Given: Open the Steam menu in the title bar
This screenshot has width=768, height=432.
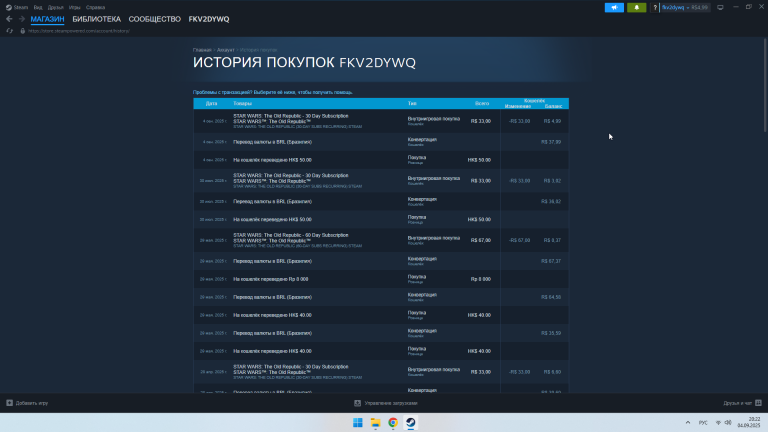Looking at the screenshot, I should click(17, 7).
